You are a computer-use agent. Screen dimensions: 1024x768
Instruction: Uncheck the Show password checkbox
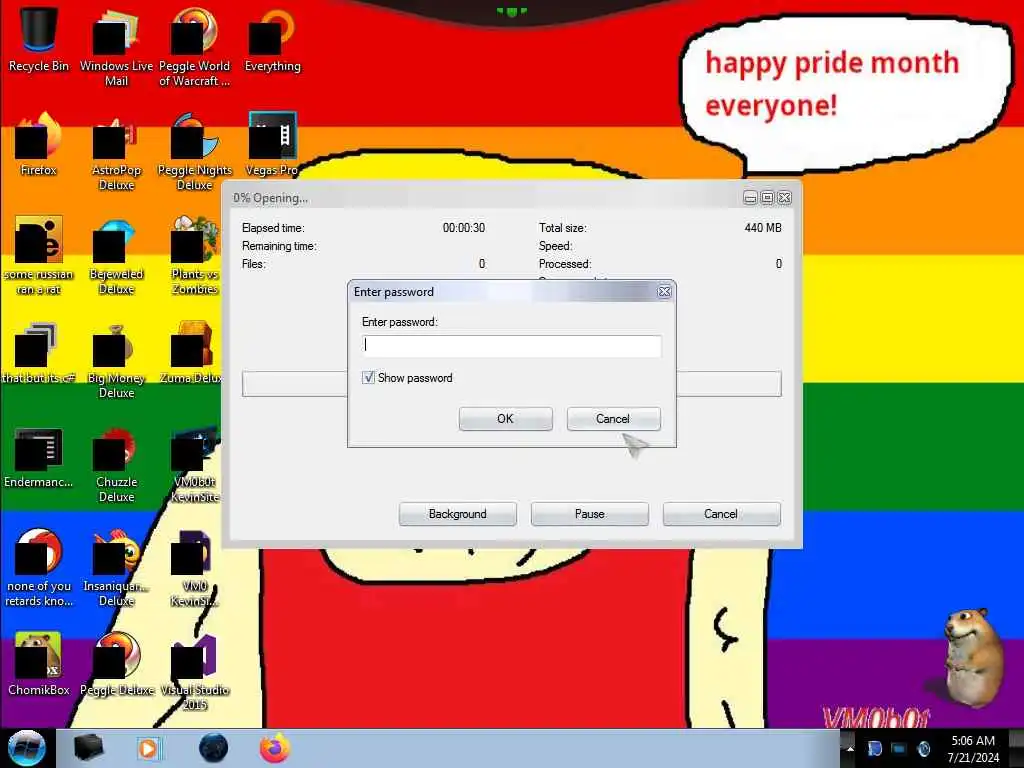point(368,377)
